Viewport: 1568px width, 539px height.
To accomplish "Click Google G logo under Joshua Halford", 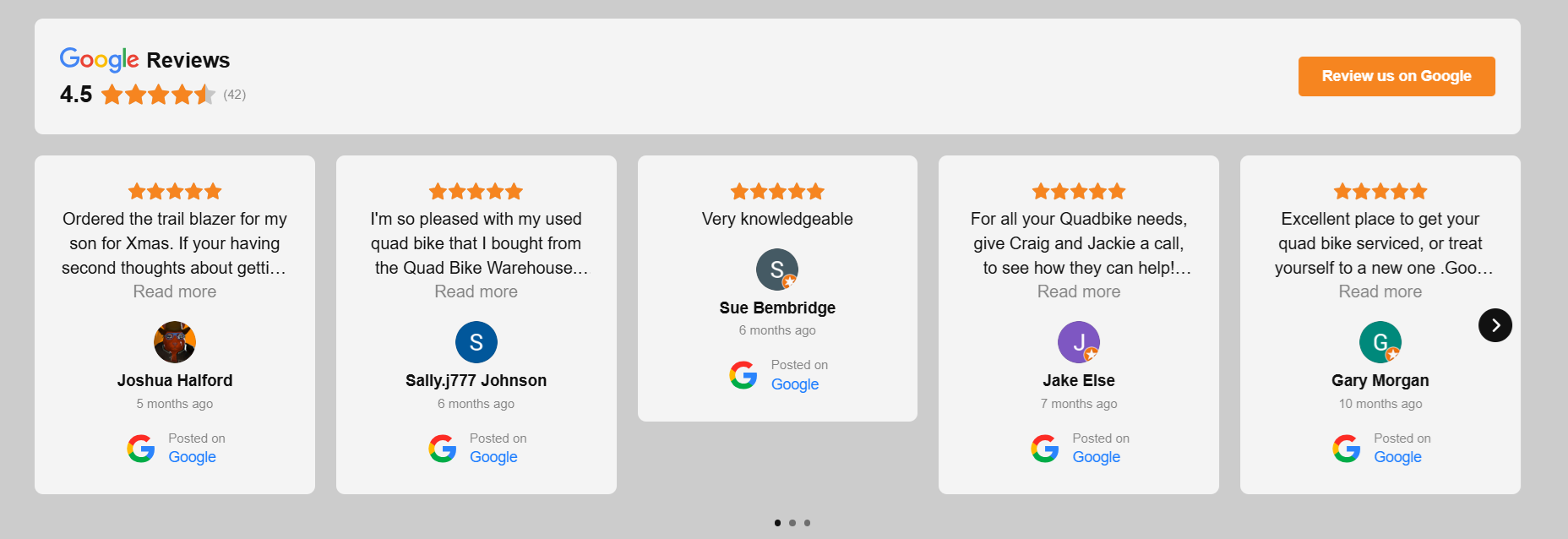I will 141,449.
